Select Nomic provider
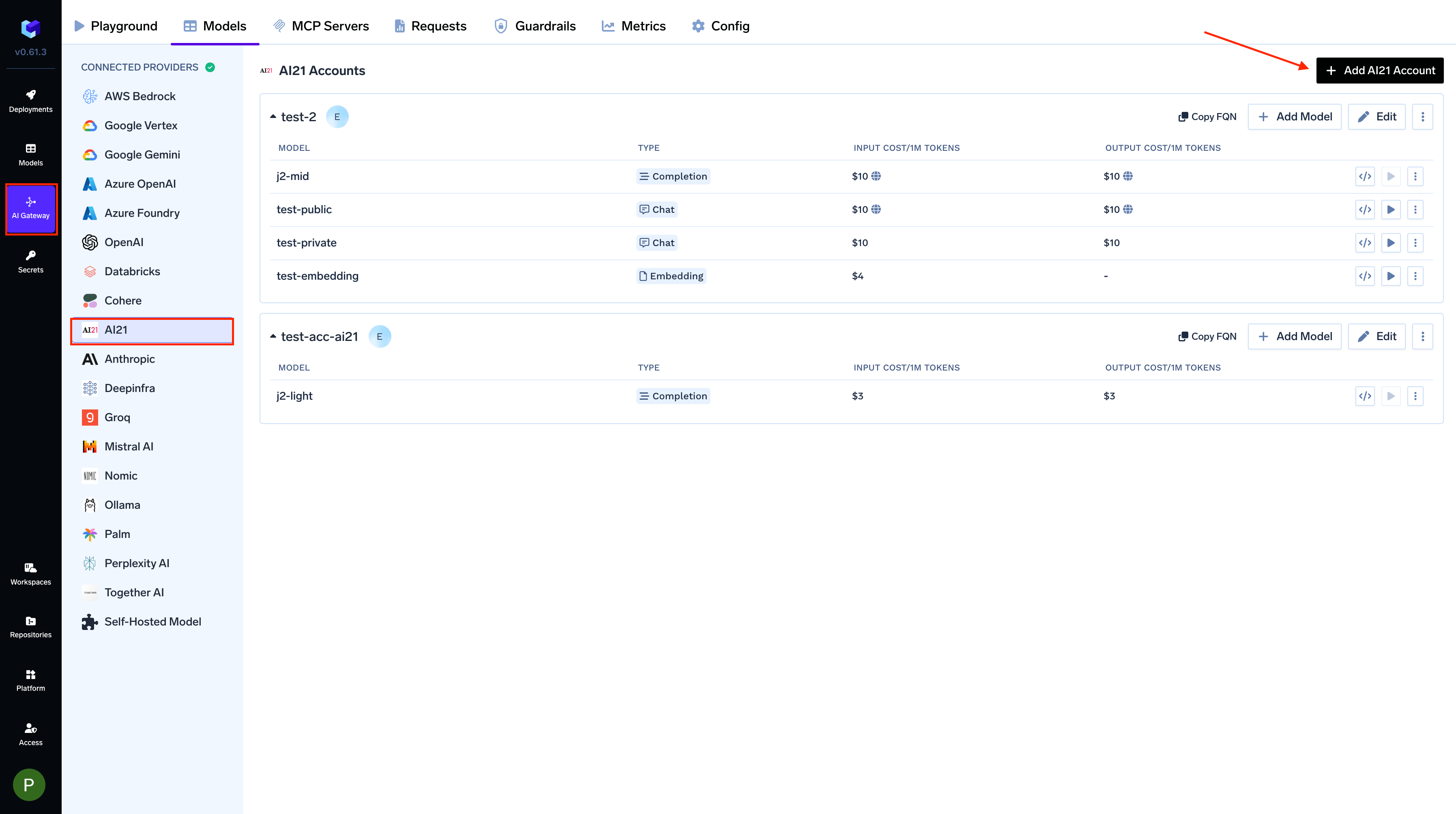1456x814 pixels. click(152, 476)
